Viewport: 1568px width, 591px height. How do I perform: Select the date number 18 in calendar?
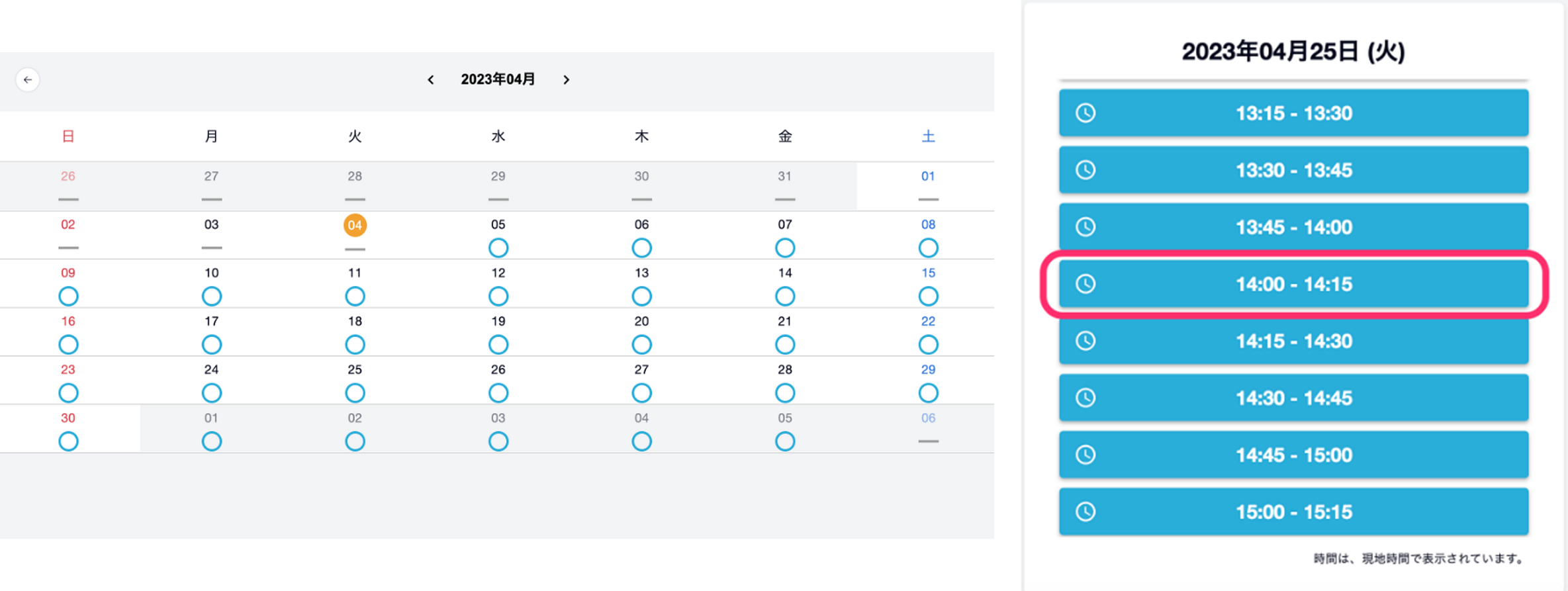355,322
